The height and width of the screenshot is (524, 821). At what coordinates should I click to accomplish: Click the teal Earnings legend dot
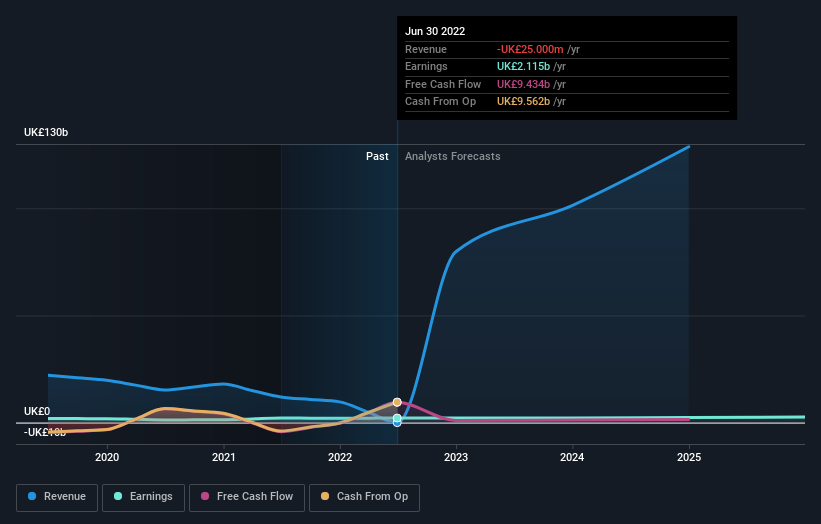(x=118, y=496)
